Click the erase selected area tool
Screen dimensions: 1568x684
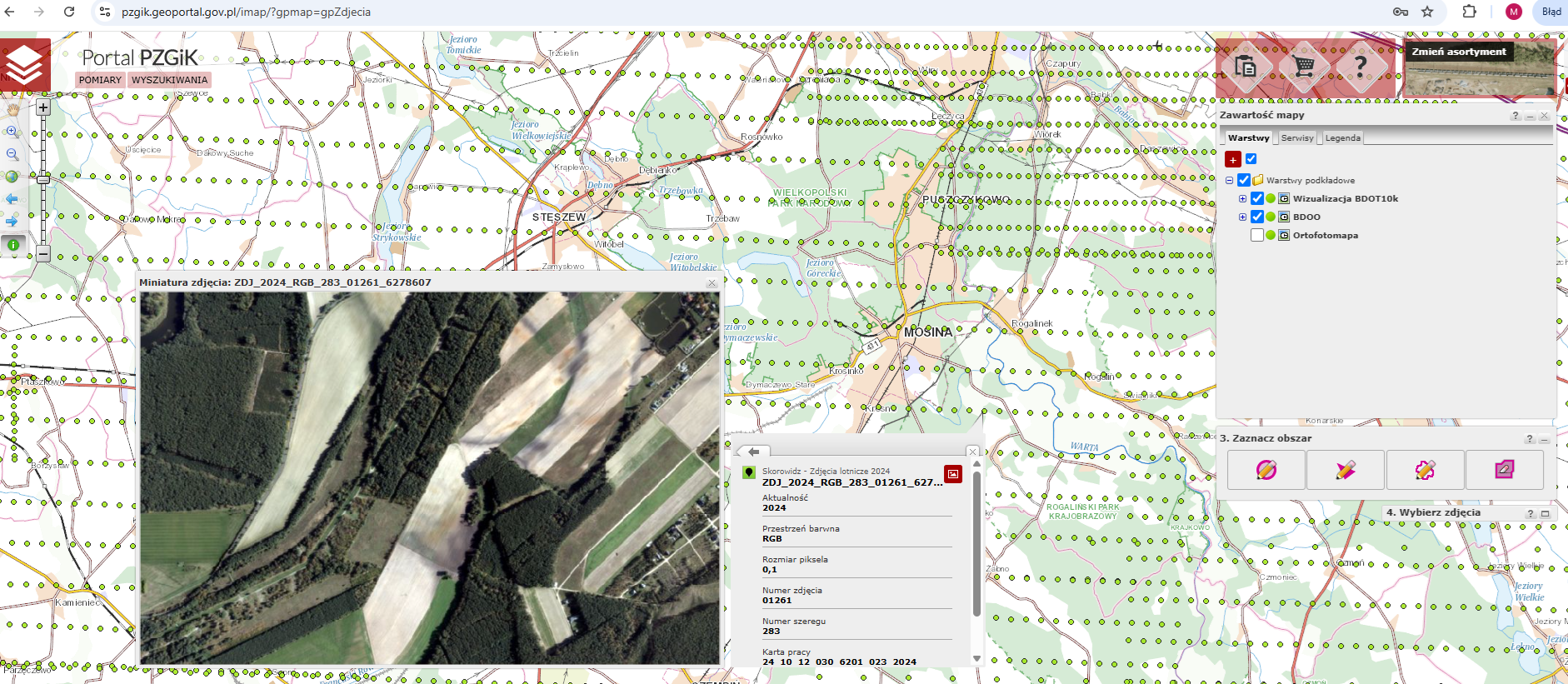pyautogui.click(x=1504, y=470)
